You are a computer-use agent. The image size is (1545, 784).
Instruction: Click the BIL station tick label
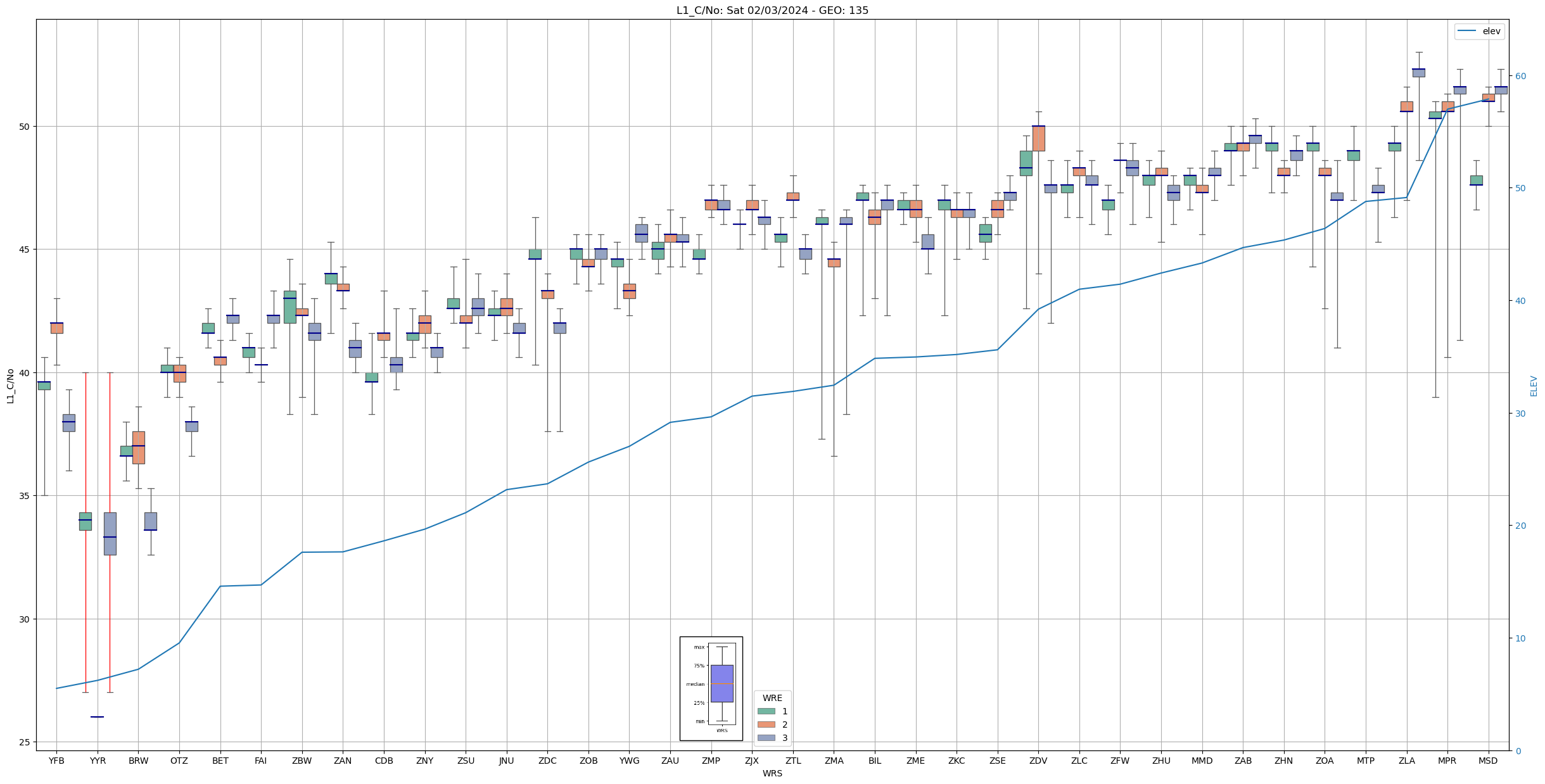tap(875, 761)
